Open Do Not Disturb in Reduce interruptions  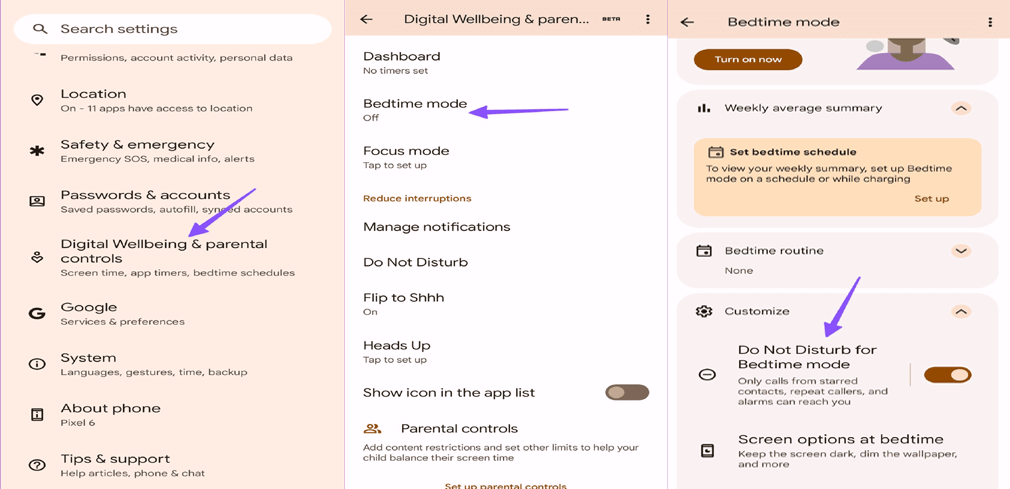click(506, 262)
